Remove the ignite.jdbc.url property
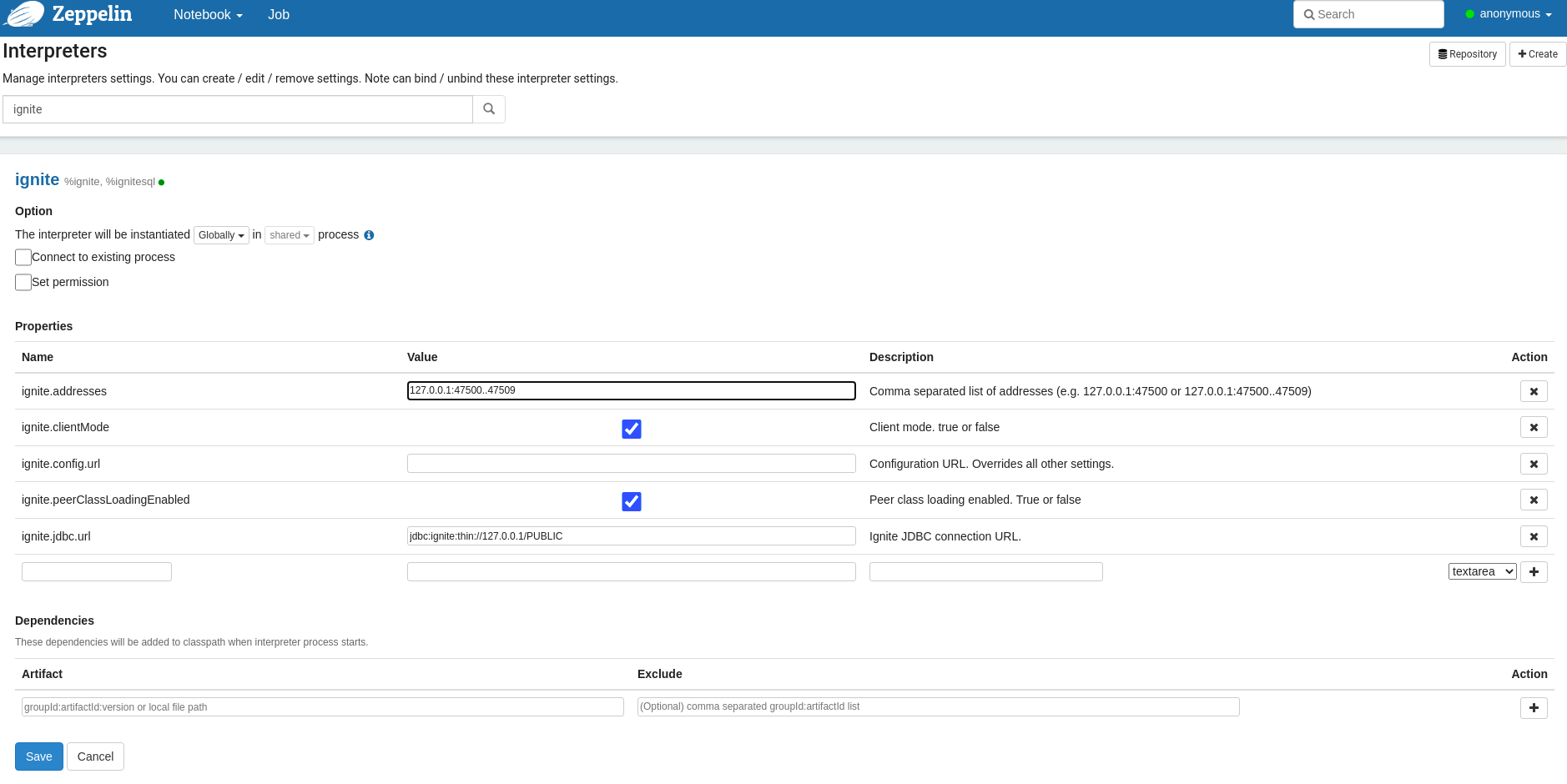 [x=1534, y=536]
